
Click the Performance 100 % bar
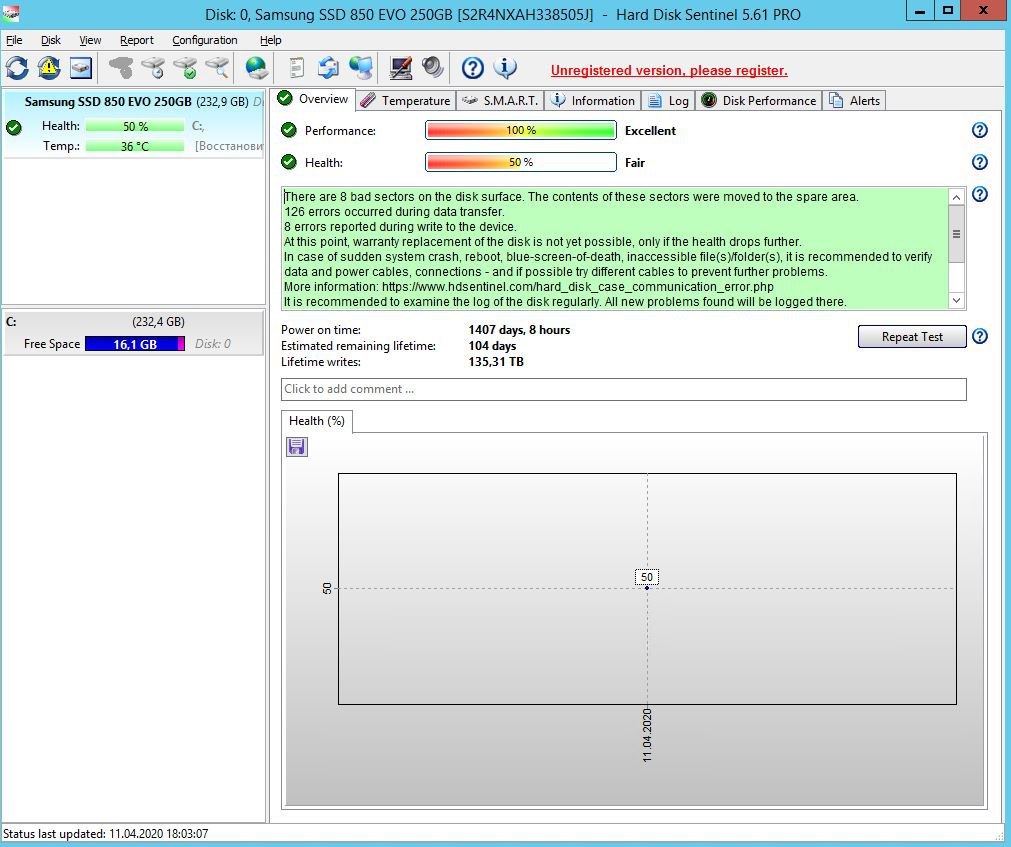pyautogui.click(x=520, y=130)
